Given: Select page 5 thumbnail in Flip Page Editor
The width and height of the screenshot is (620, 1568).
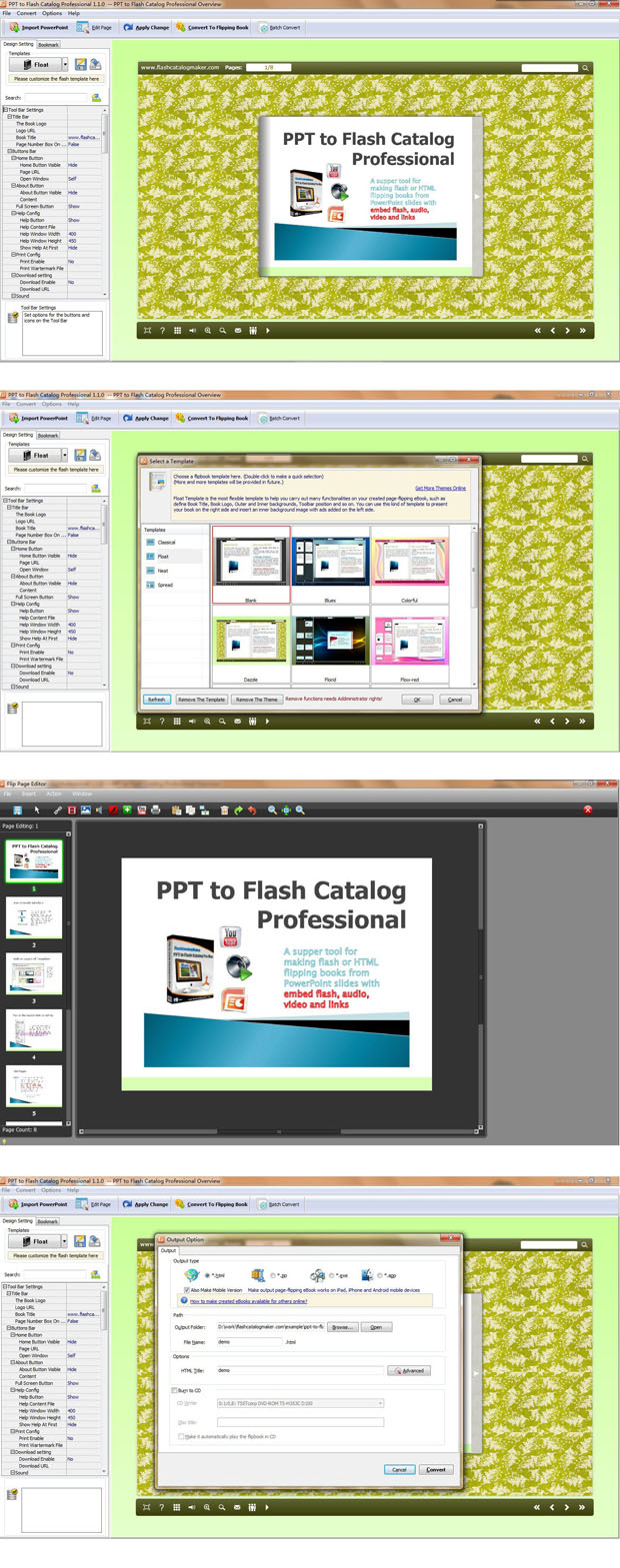Looking at the screenshot, I should pyautogui.click(x=34, y=1086).
